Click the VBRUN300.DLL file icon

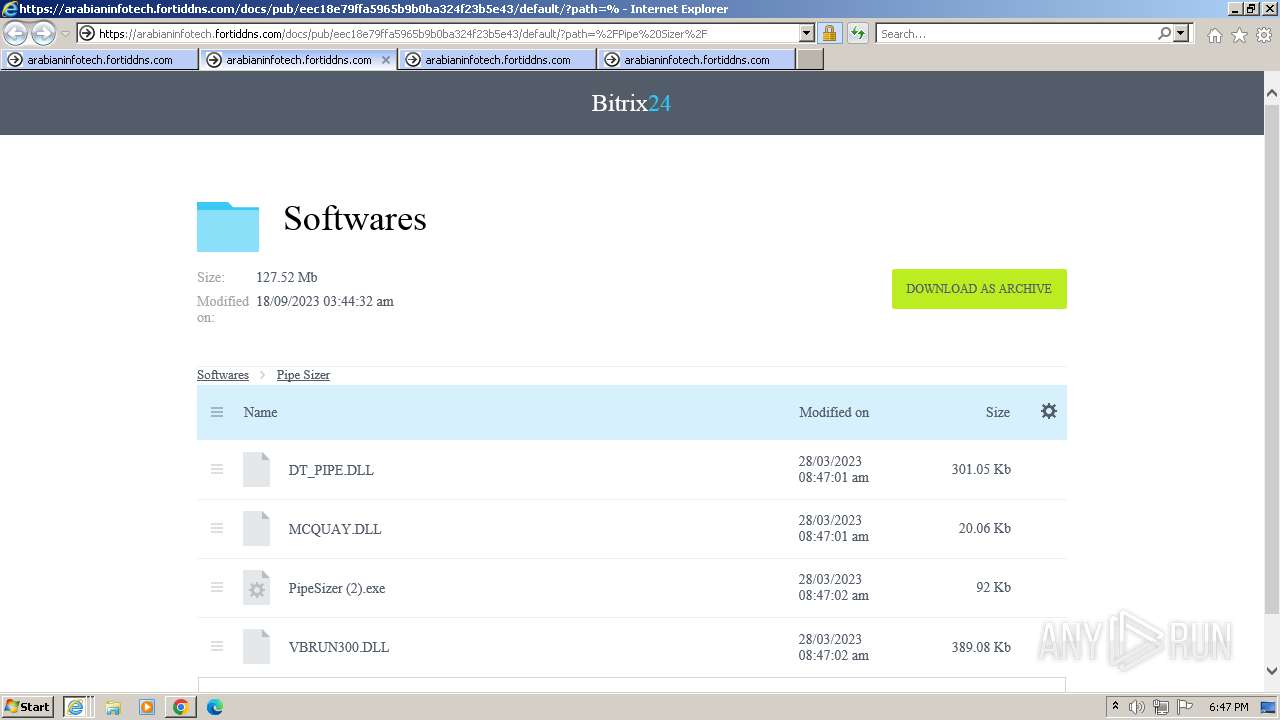(257, 647)
